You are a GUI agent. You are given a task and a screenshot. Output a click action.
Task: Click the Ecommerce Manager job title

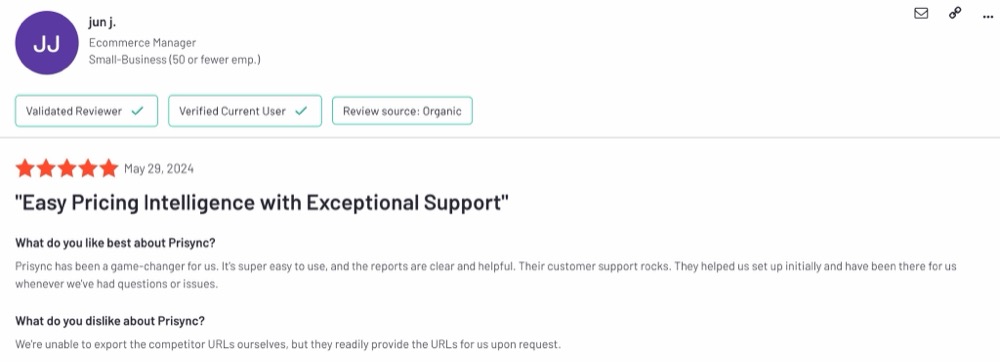(142, 43)
